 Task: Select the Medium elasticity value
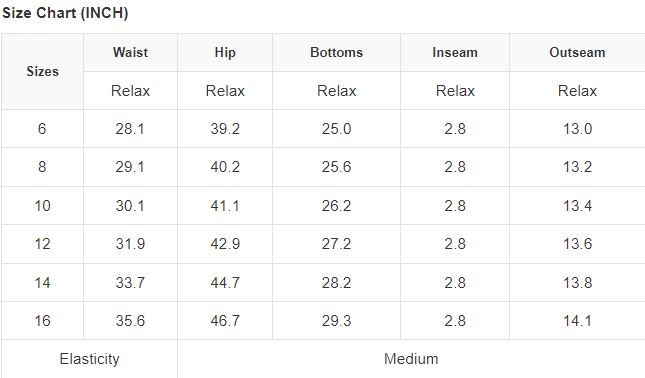(x=411, y=359)
